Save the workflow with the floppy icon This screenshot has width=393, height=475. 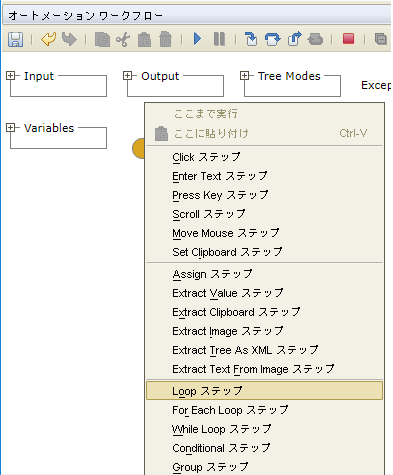coord(15,39)
